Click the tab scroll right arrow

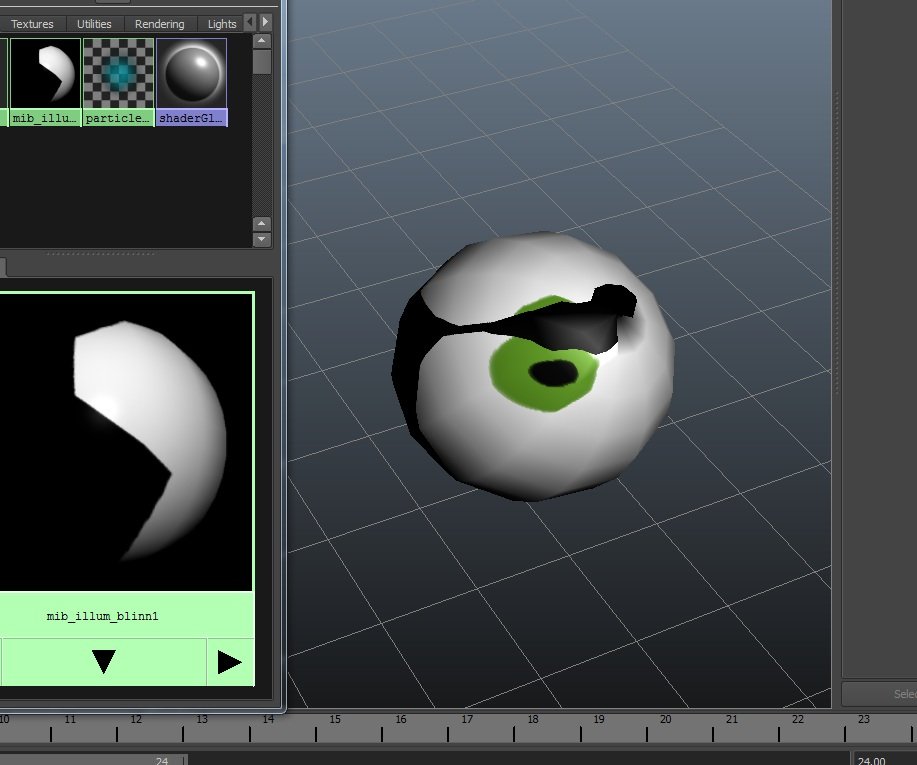click(266, 22)
